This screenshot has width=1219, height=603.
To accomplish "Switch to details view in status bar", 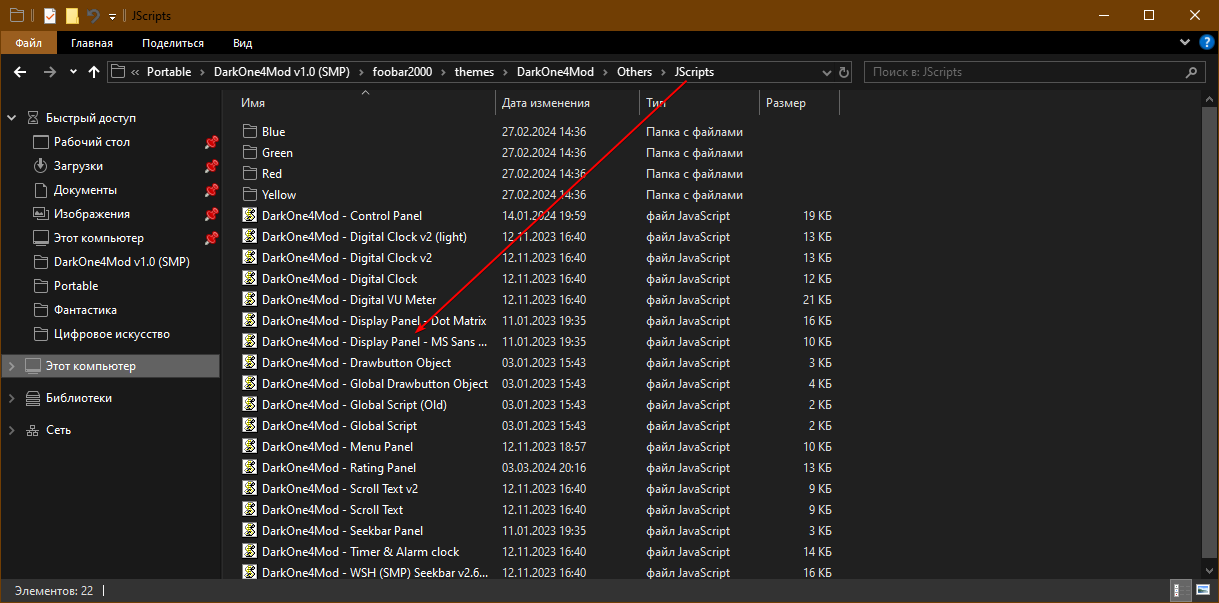I will coord(1181,591).
